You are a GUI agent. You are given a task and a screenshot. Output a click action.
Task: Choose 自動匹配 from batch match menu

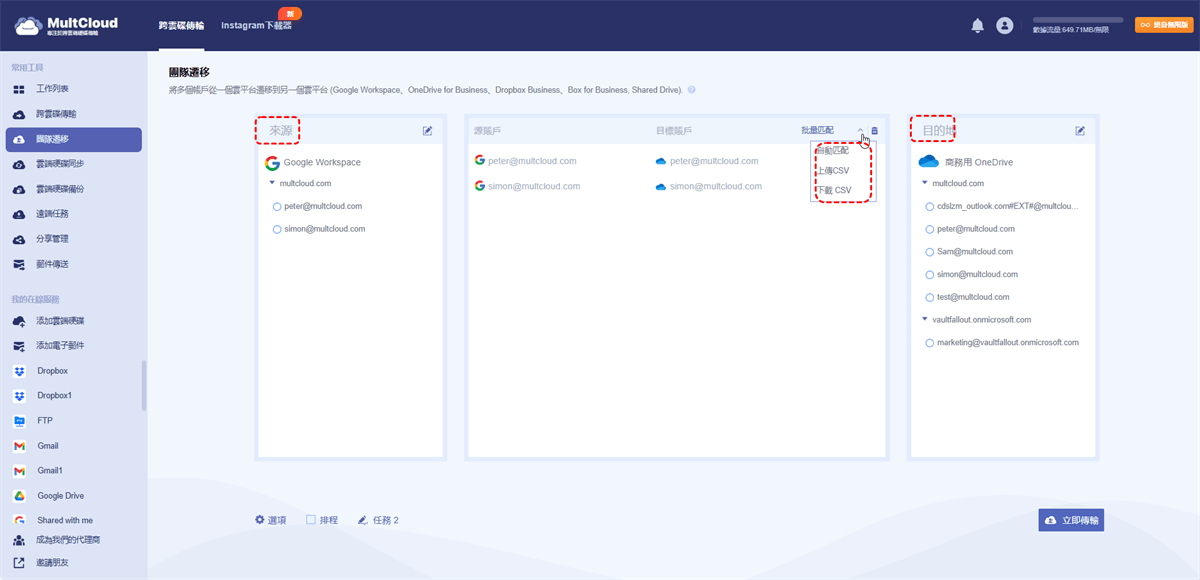pos(833,151)
